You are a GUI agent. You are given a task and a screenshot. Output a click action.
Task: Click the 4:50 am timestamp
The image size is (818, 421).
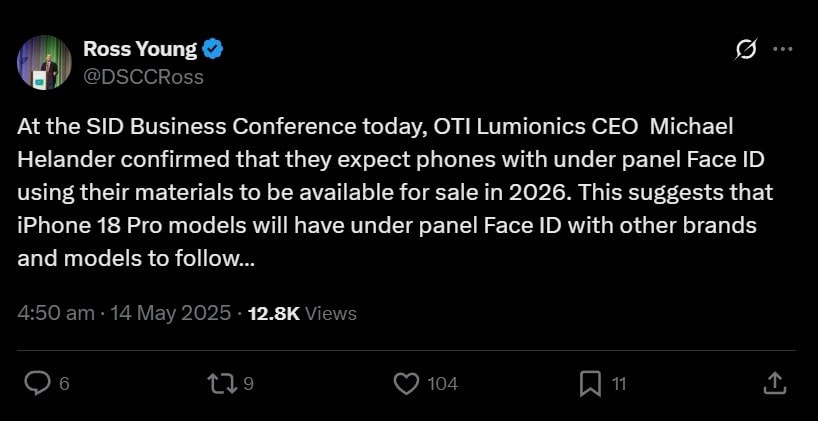pos(56,313)
